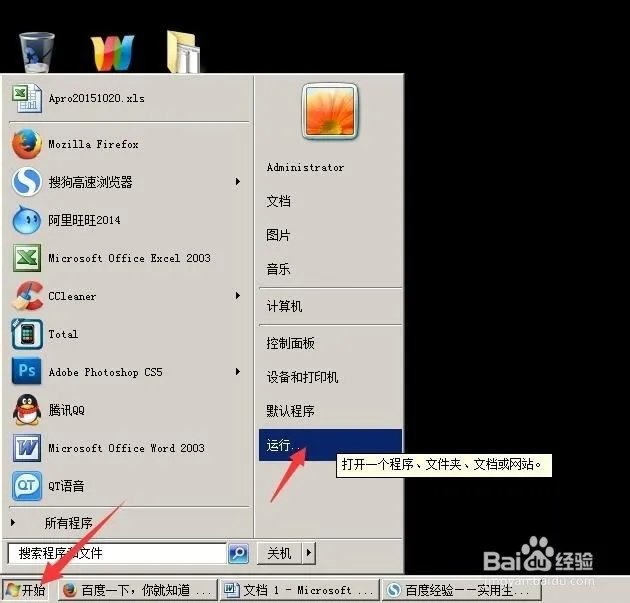Click the 腾讯QQ penguin icon
Image resolution: width=630 pixels, height=603 pixels.
(27, 410)
